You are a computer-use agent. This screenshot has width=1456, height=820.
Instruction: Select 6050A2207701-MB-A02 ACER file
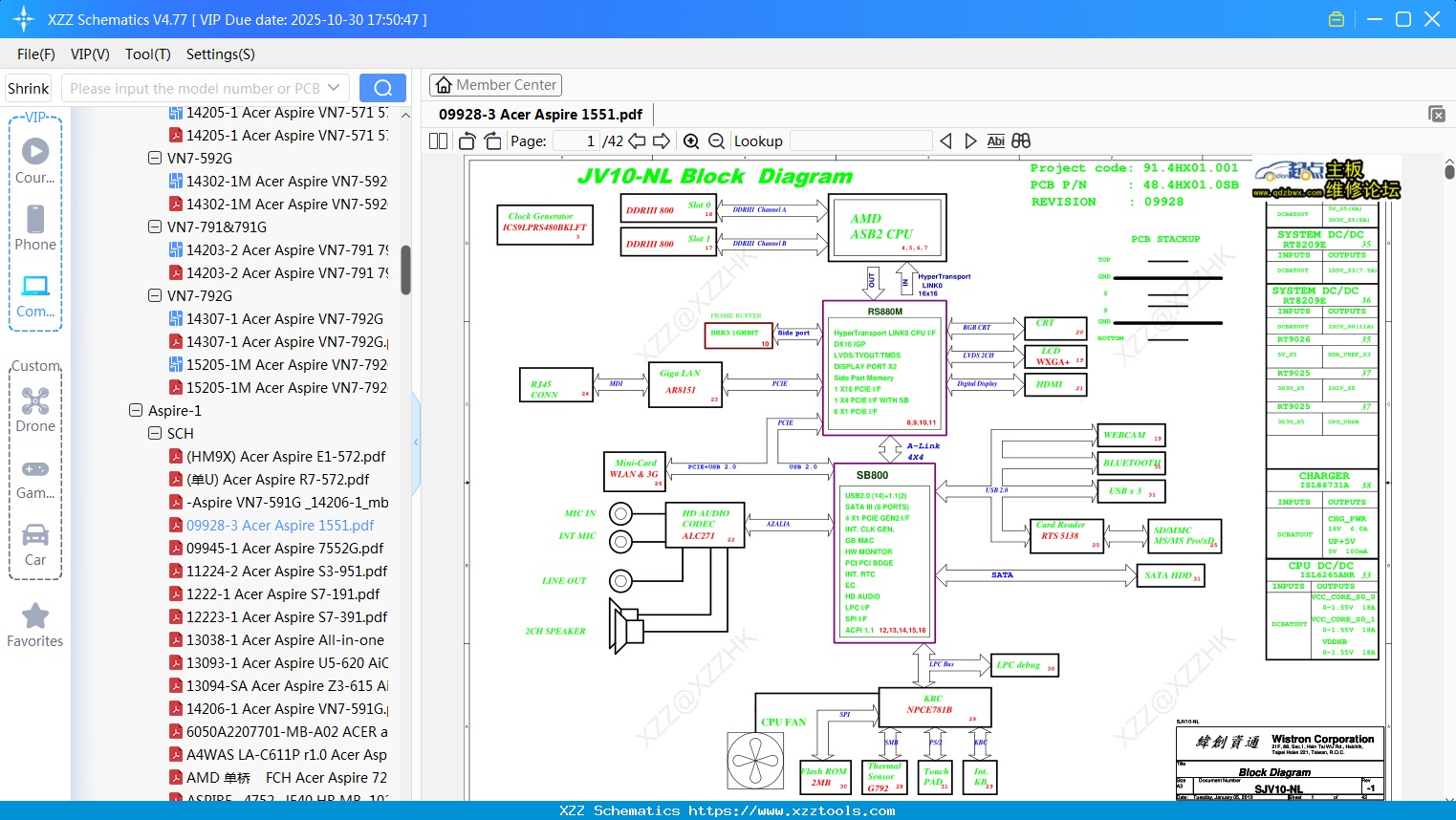pyautogui.click(x=288, y=732)
